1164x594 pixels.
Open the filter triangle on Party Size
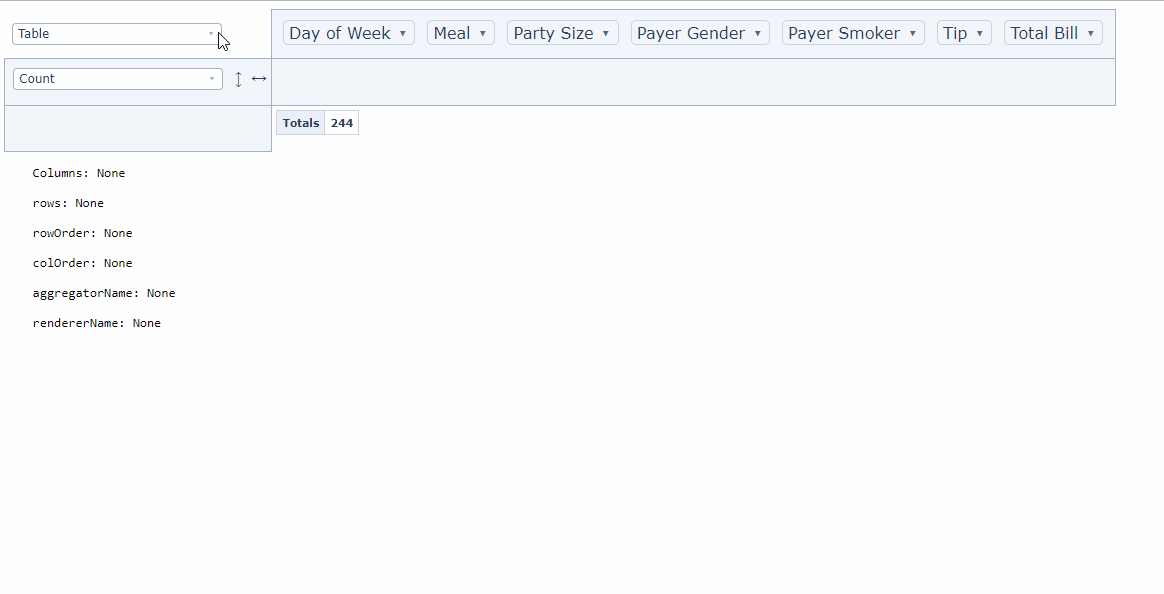click(607, 32)
